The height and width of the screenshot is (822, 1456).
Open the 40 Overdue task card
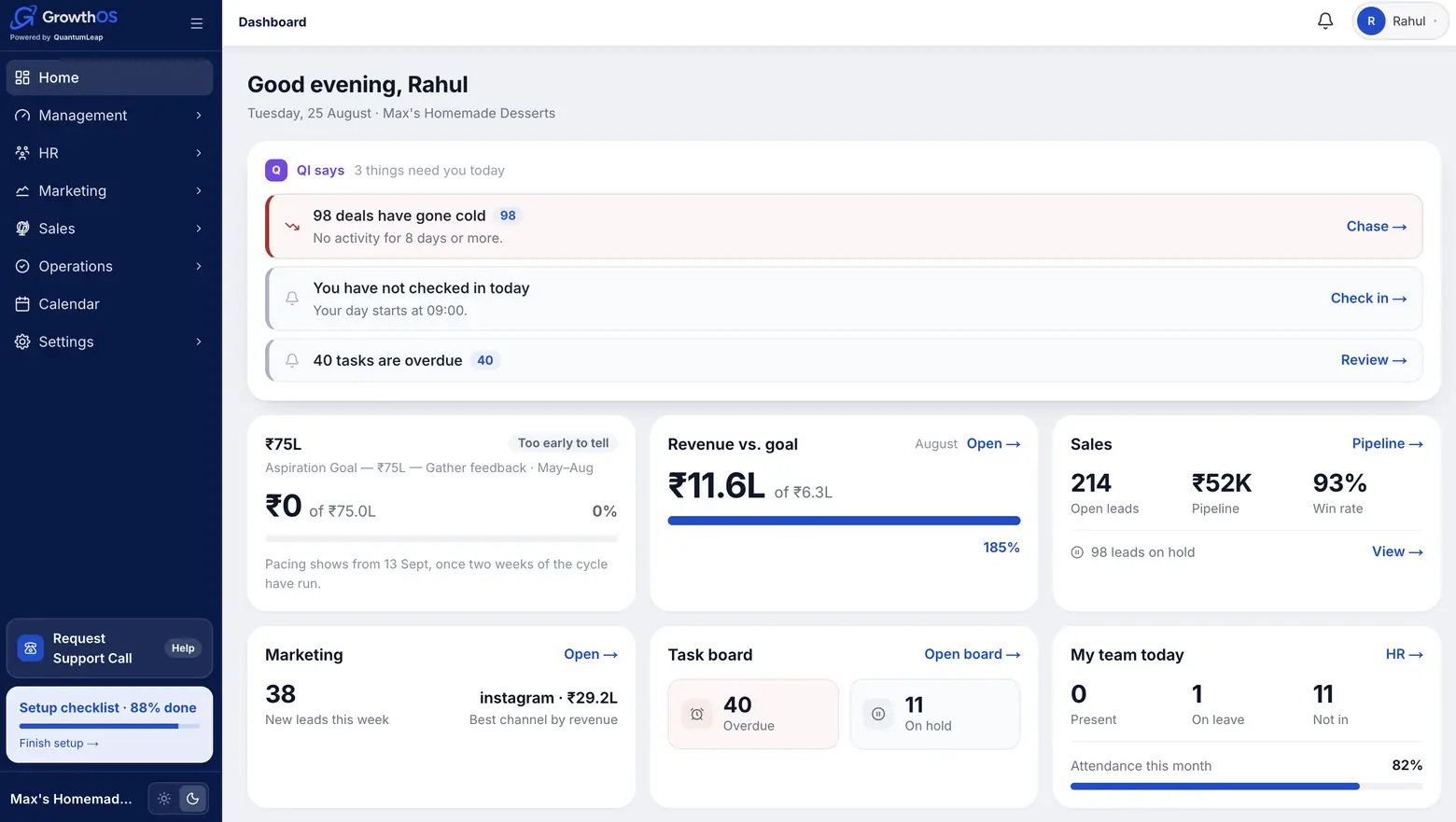753,714
